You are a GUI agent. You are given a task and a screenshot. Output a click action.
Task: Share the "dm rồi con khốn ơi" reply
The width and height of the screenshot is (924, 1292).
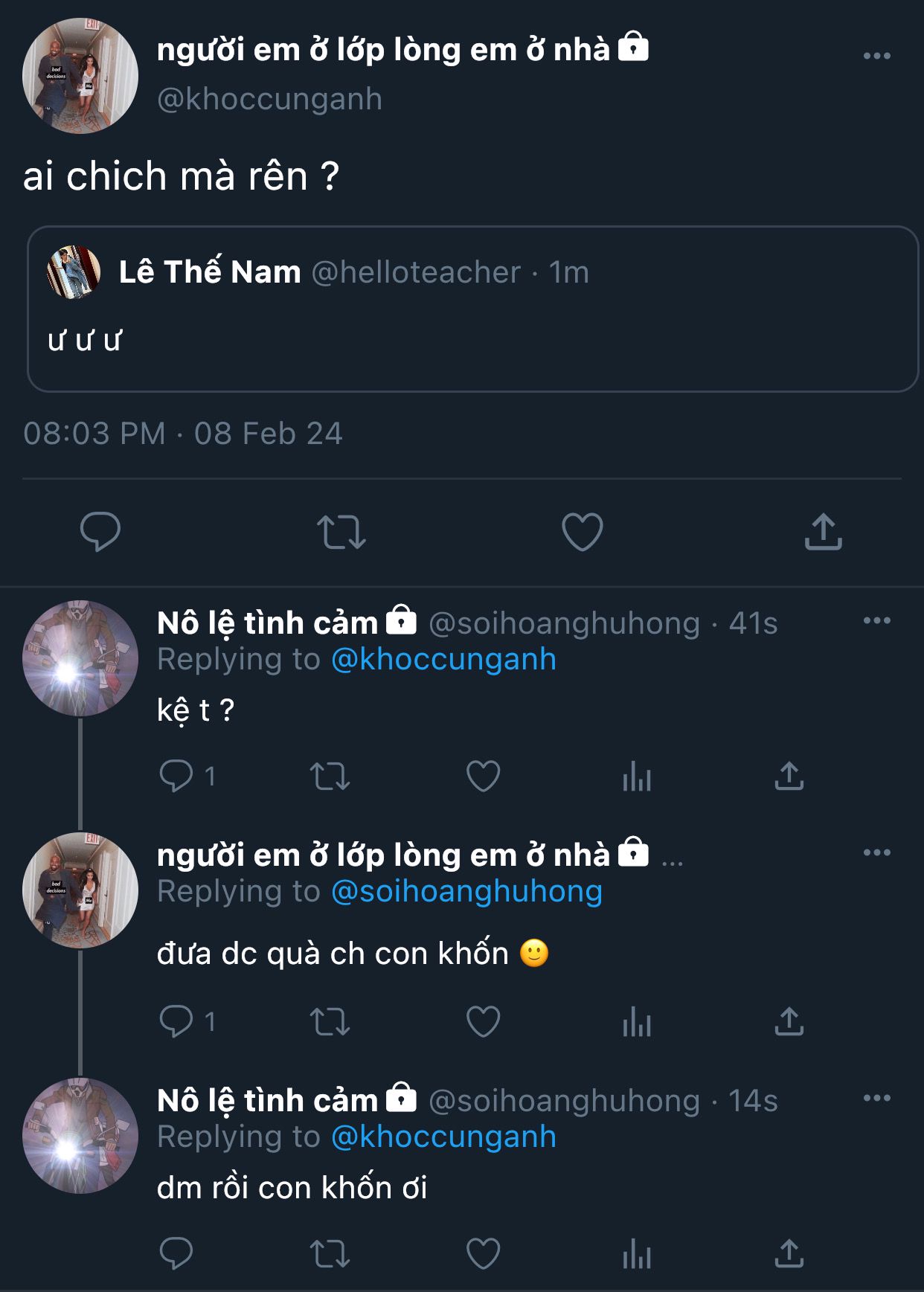pos(789,1253)
